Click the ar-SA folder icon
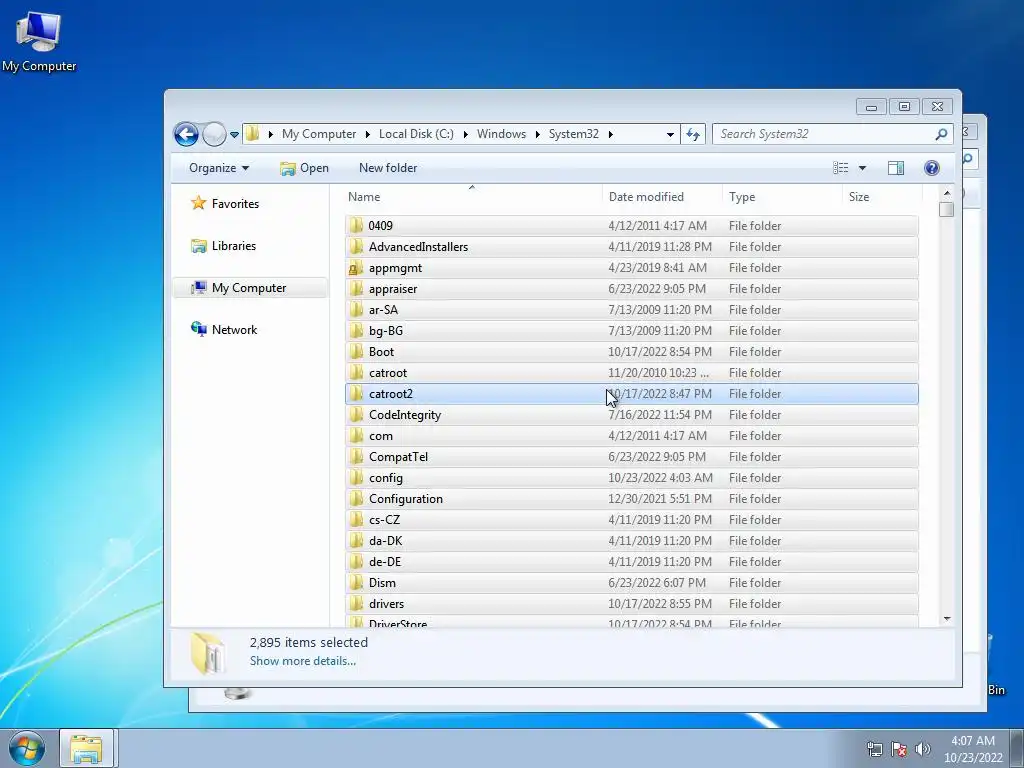1024x768 pixels. coord(356,310)
